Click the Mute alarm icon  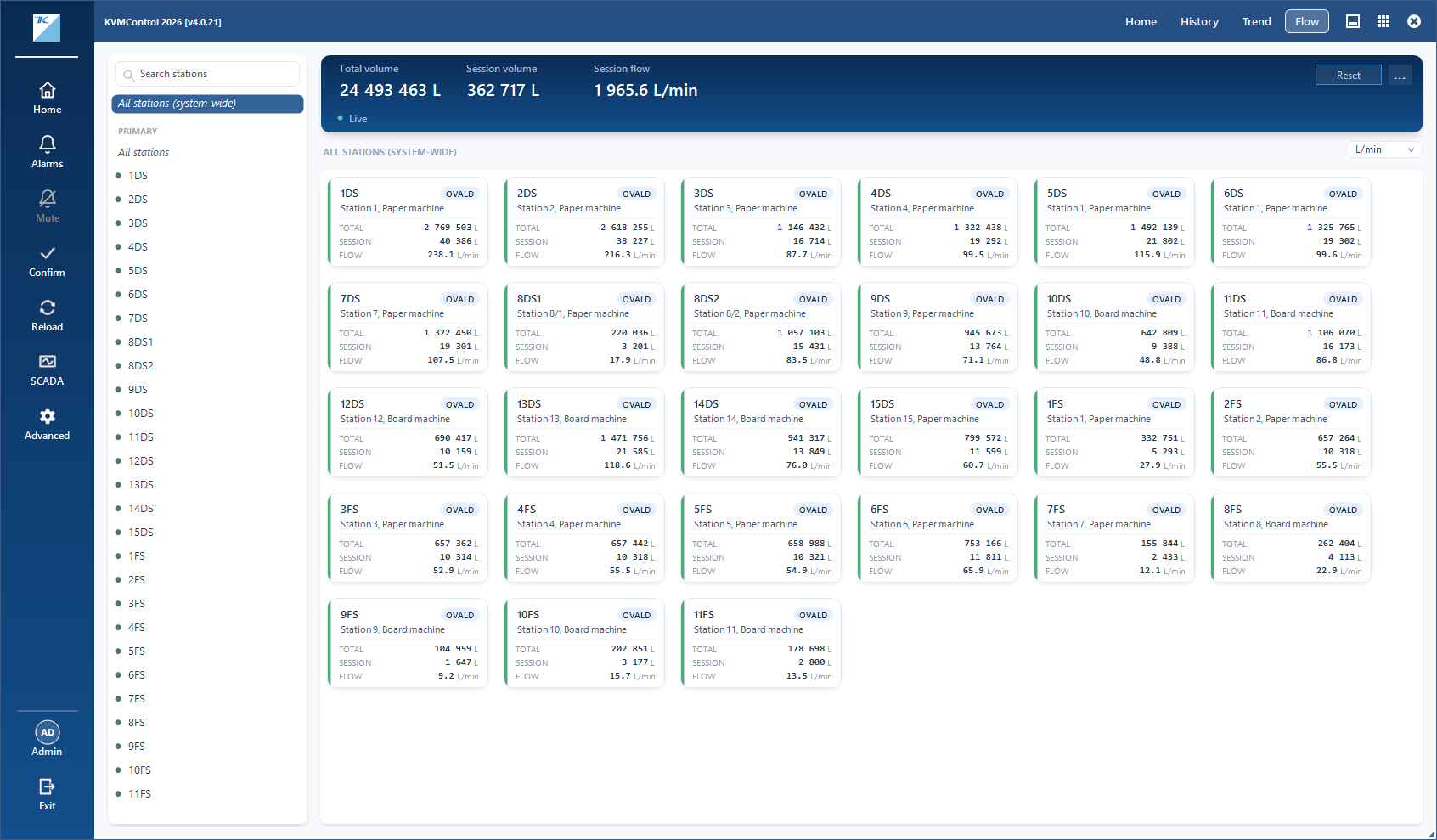[x=48, y=199]
